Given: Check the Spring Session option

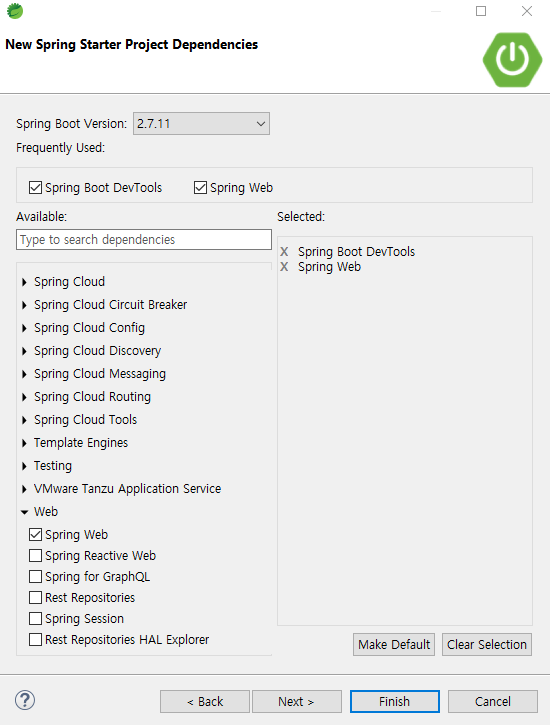Looking at the screenshot, I should pos(36,619).
